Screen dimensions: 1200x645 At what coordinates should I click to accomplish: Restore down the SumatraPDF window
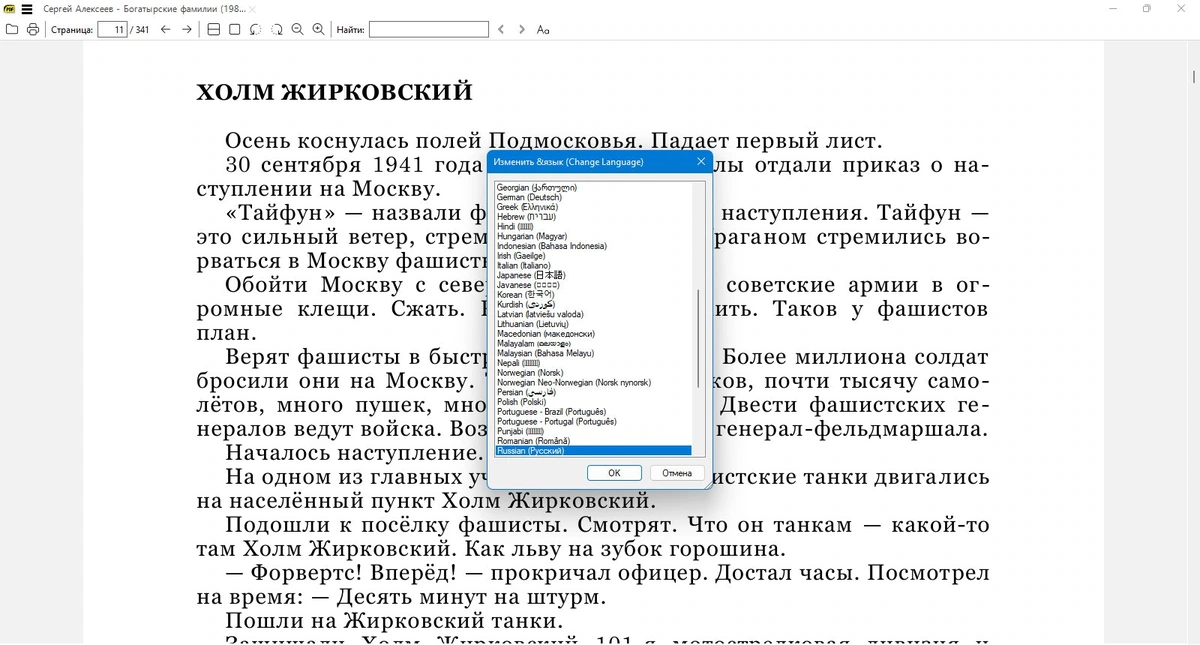1146,9
